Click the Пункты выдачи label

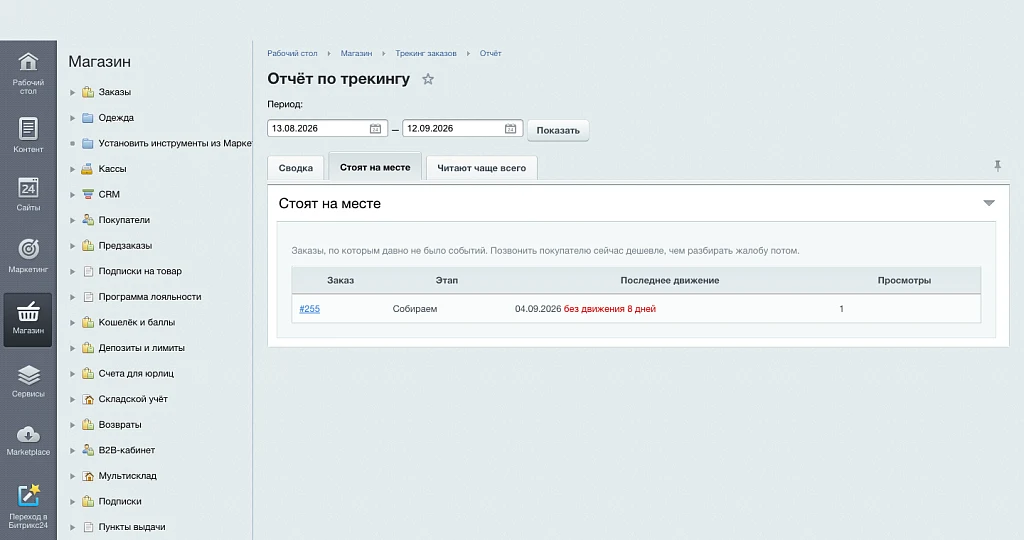(x=132, y=527)
